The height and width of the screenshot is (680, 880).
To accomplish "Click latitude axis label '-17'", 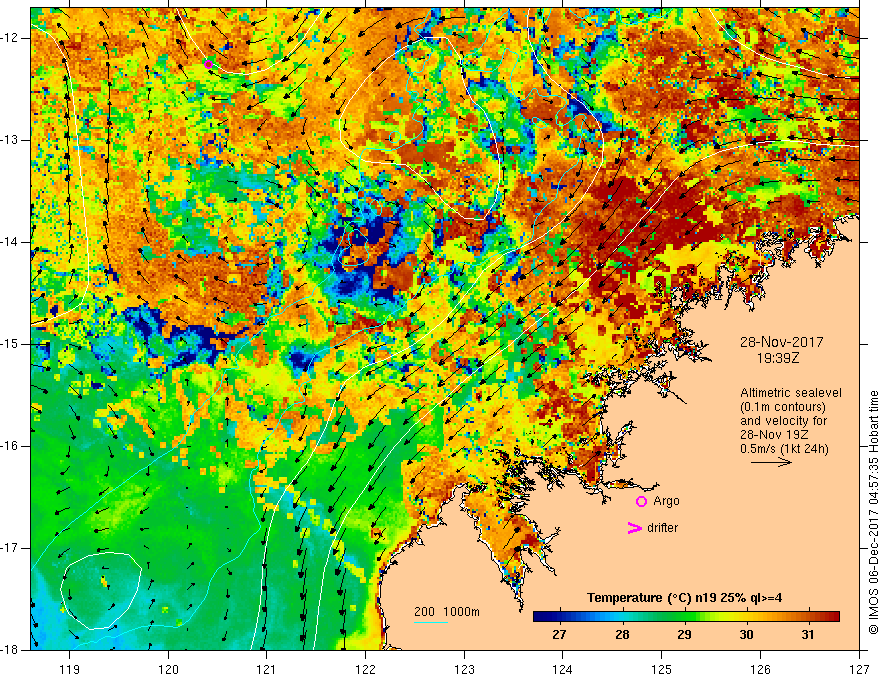I will (11, 548).
